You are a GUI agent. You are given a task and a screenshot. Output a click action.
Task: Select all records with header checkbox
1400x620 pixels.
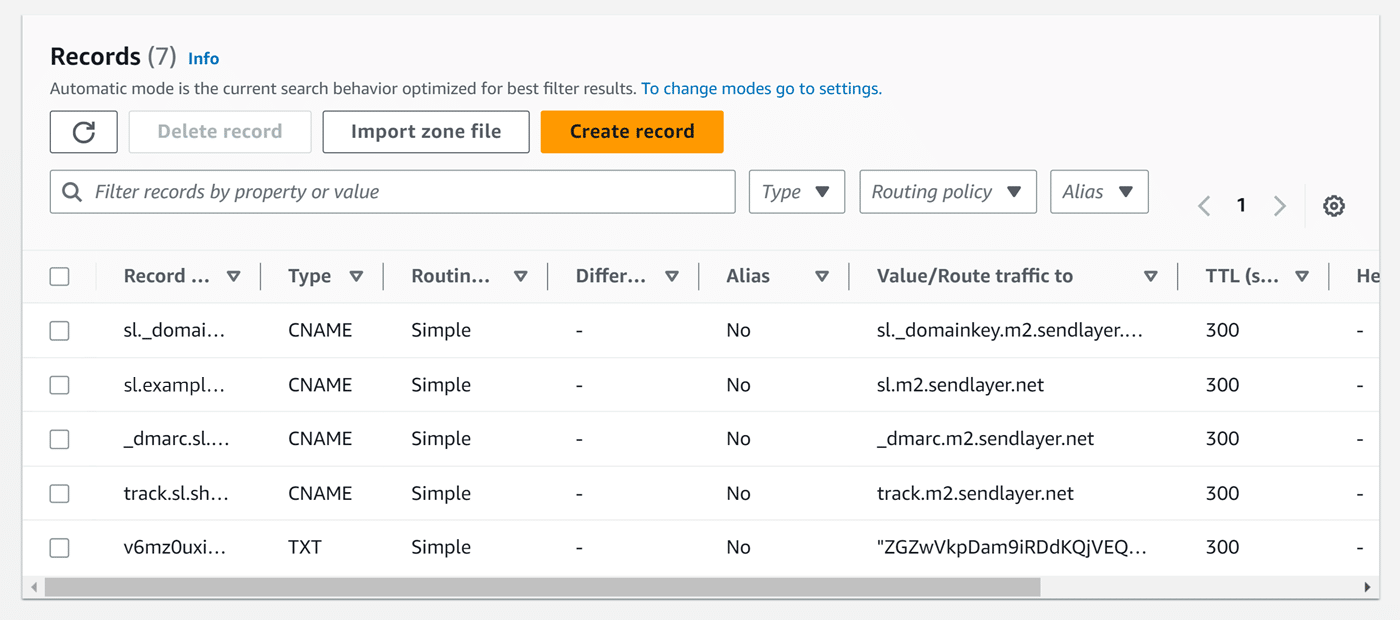(x=59, y=275)
